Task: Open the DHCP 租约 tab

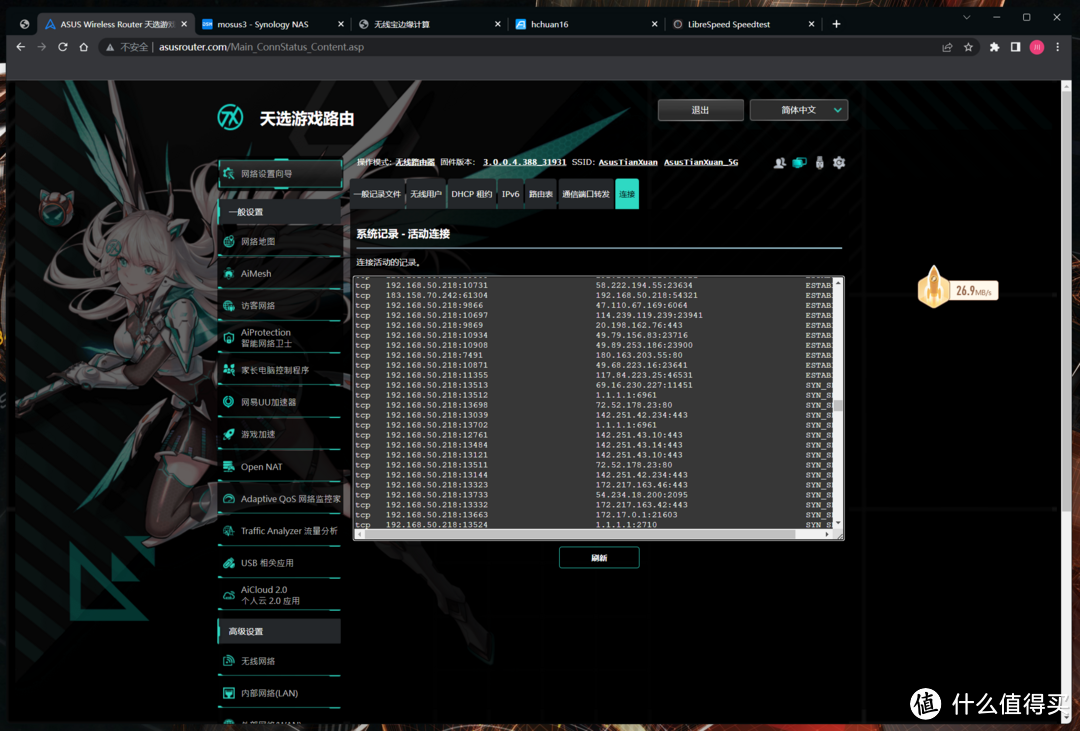Action: [x=472, y=194]
